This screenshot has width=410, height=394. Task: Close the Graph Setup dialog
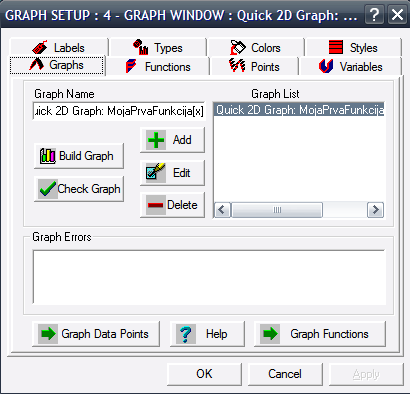point(397,15)
